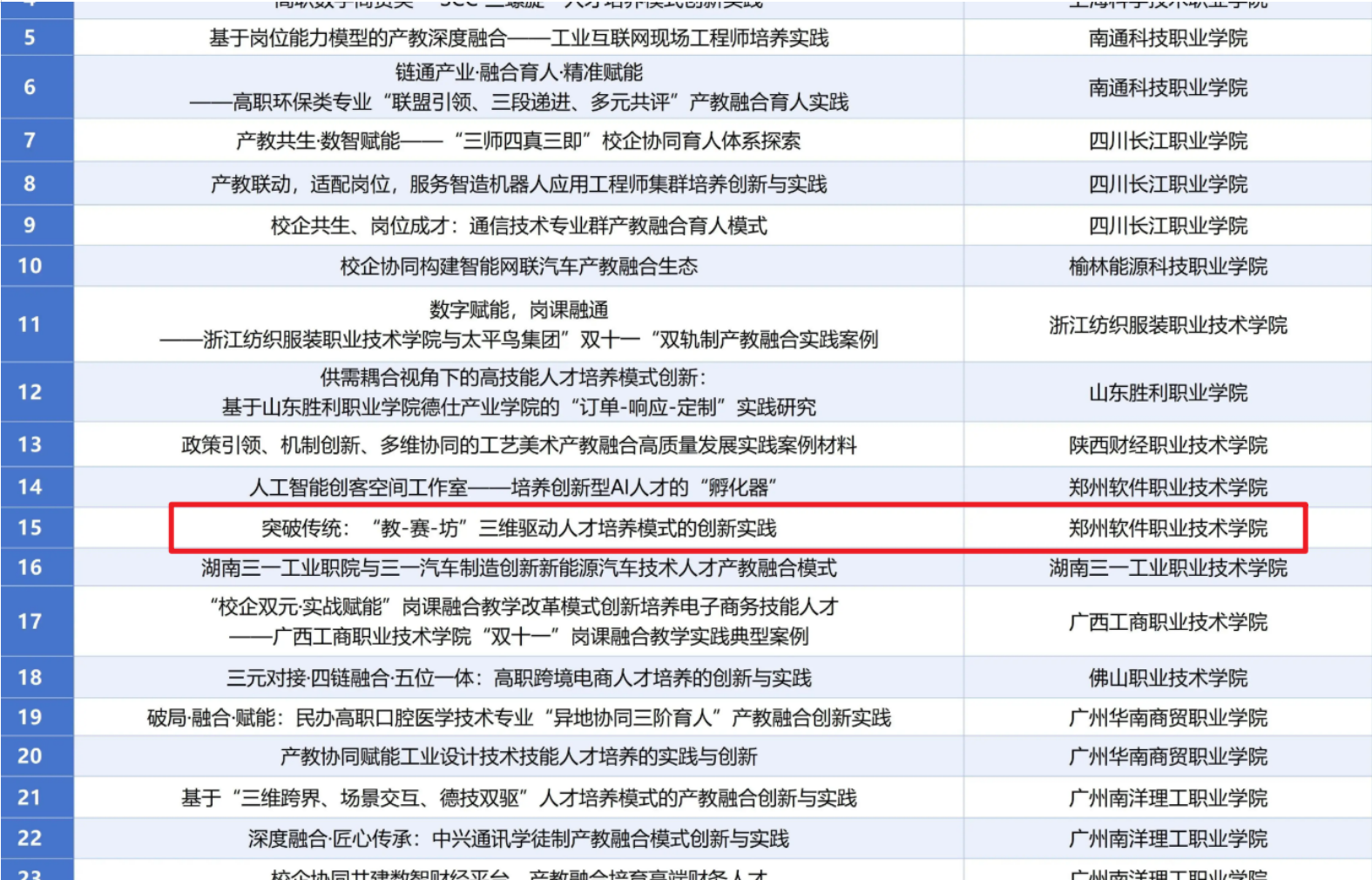Click row number 5 cell
The height and width of the screenshot is (880, 1372).
pos(30,37)
